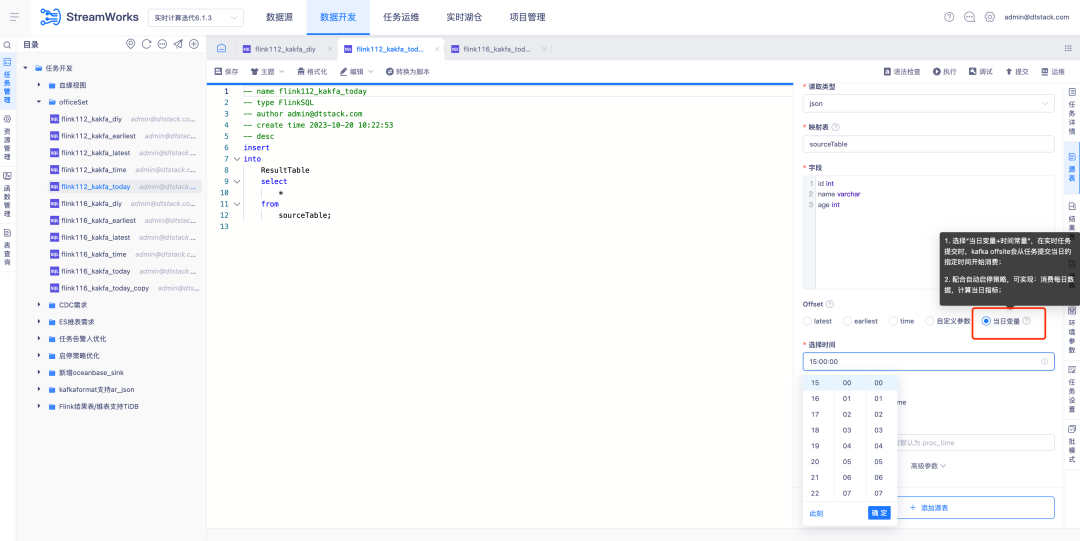Switch to 项目管理 top menu
1080x541 pixels.
point(528,17)
